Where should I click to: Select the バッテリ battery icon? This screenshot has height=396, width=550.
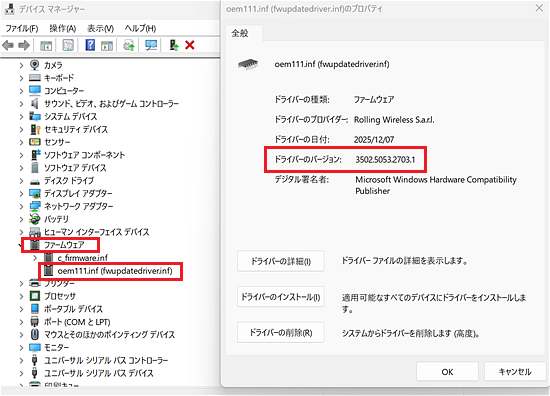tap(35, 219)
